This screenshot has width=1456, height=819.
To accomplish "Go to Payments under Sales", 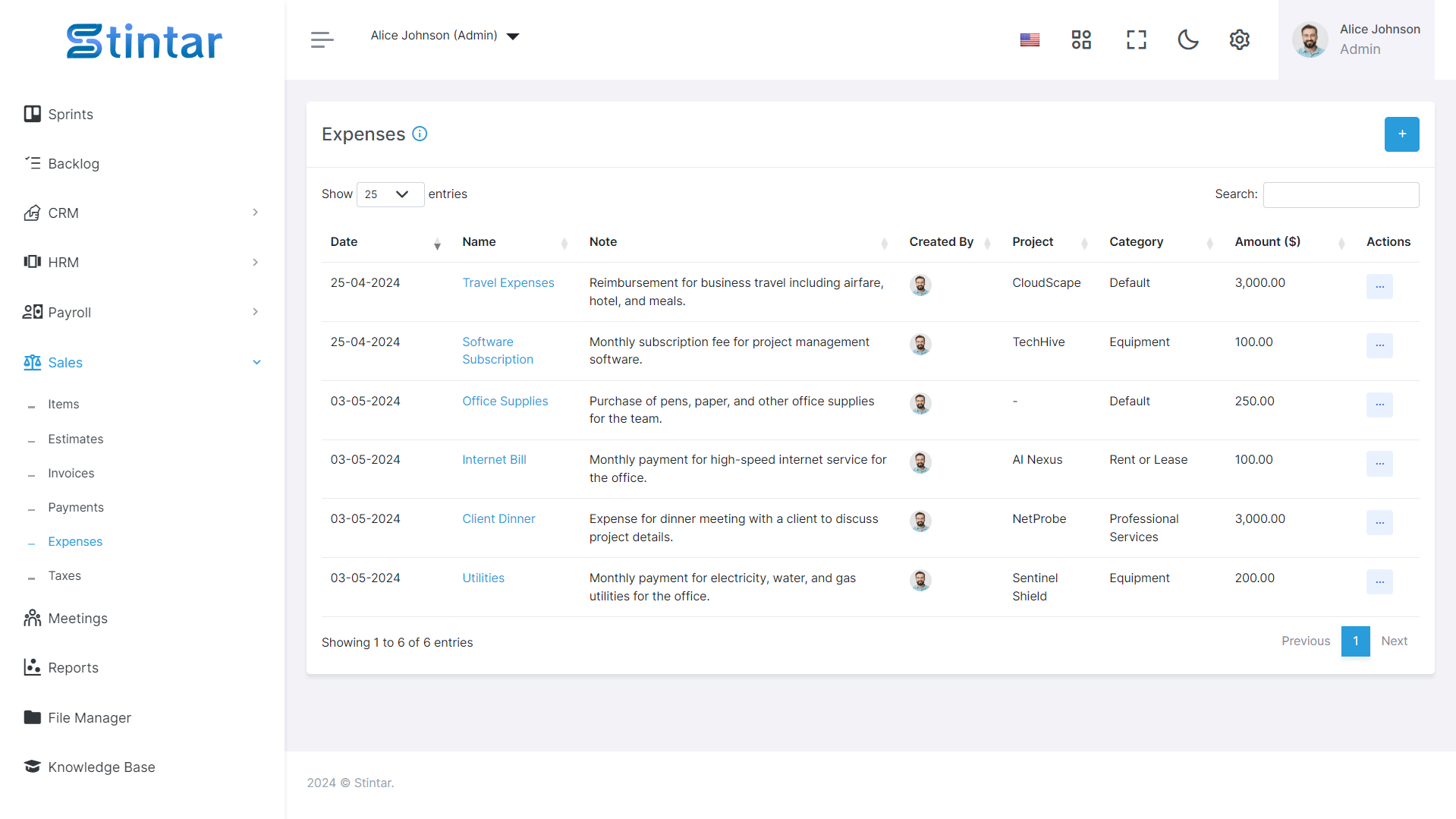I will coord(76,507).
